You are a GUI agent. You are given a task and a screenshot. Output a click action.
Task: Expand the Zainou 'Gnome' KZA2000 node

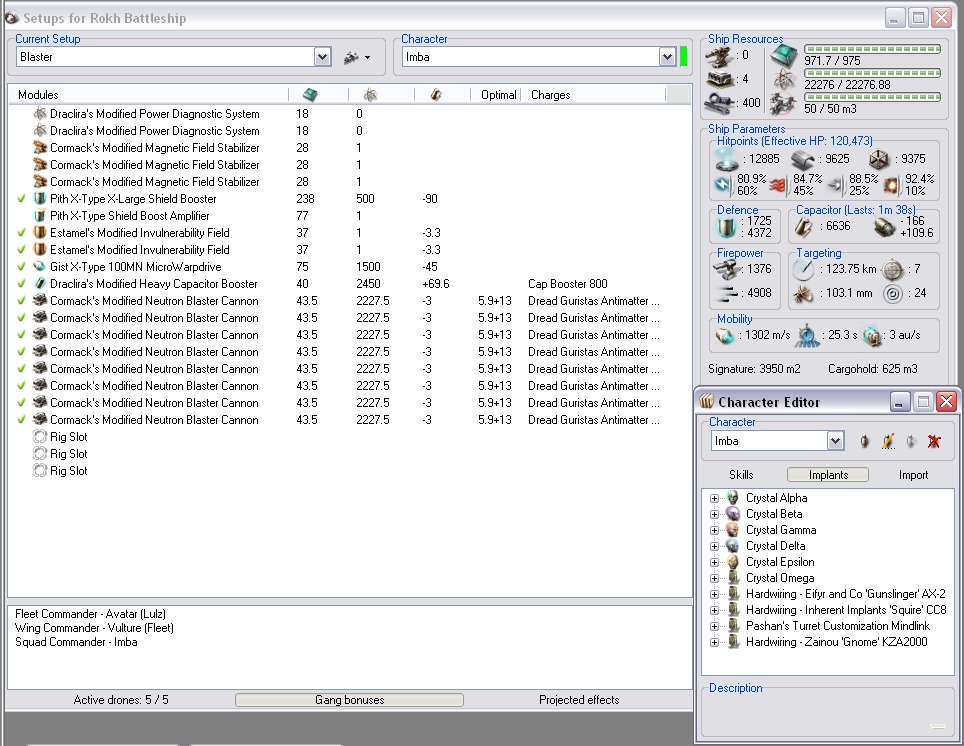tap(714, 642)
